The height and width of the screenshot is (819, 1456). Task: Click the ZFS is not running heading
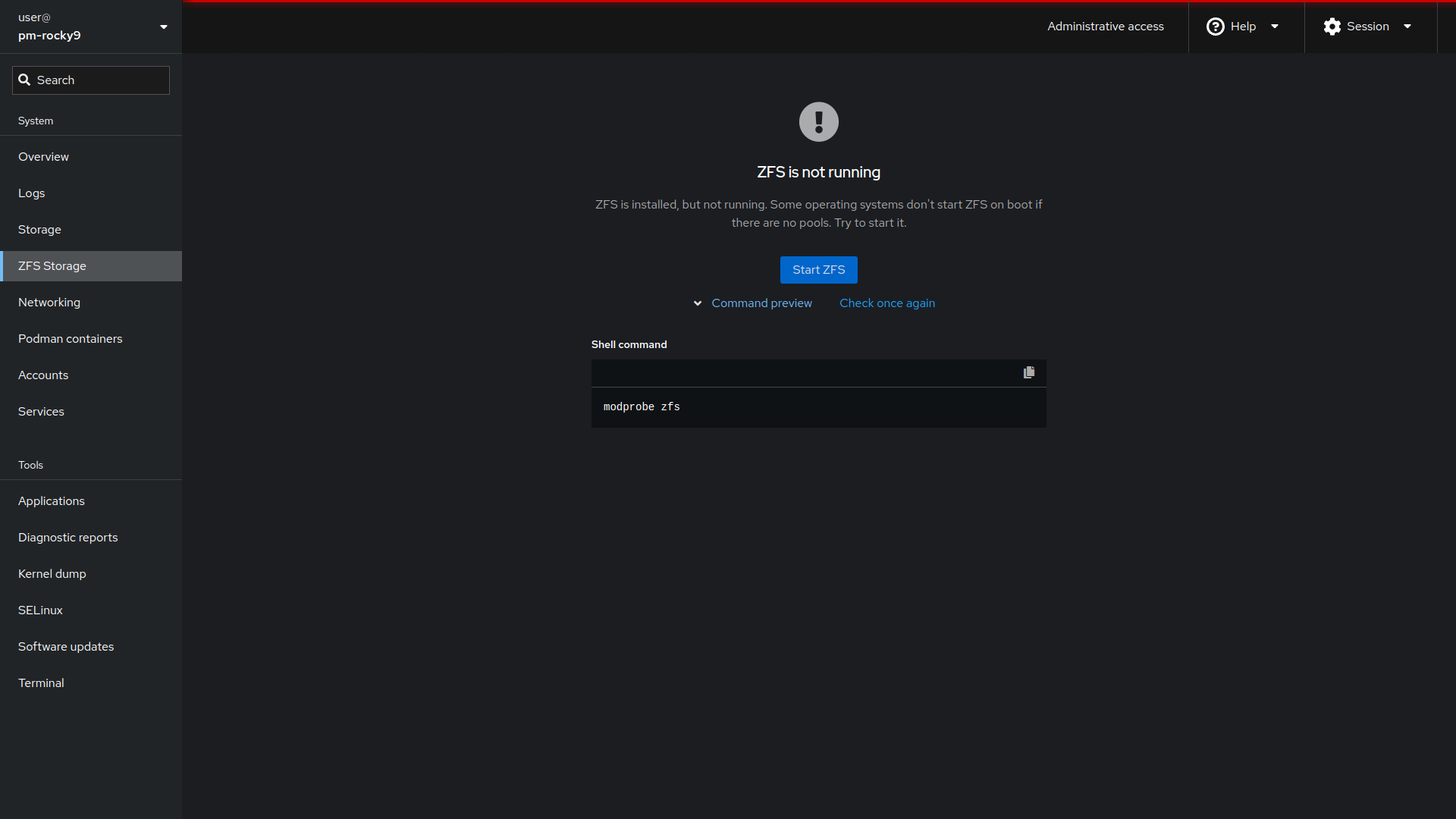(819, 172)
